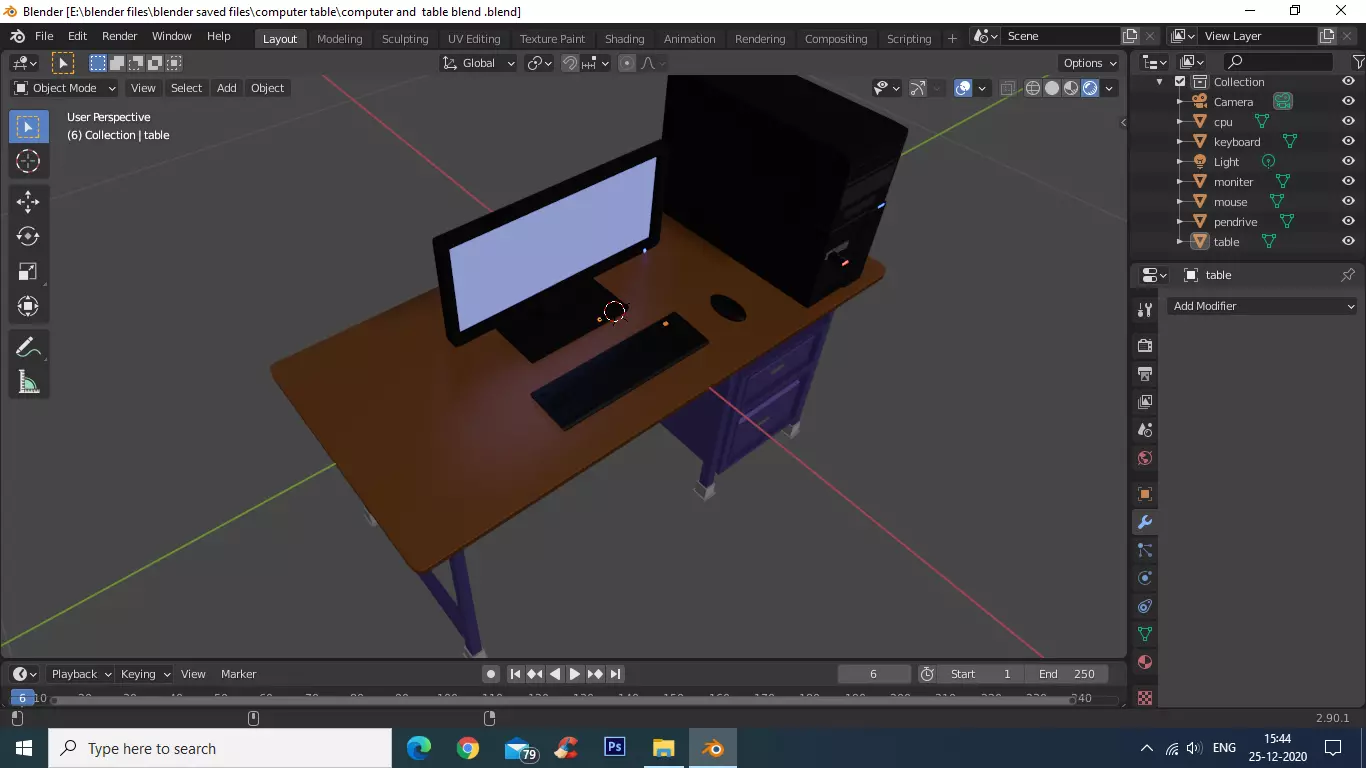Open the Output properties tab
This screenshot has width=1366, height=768.
(1145, 374)
